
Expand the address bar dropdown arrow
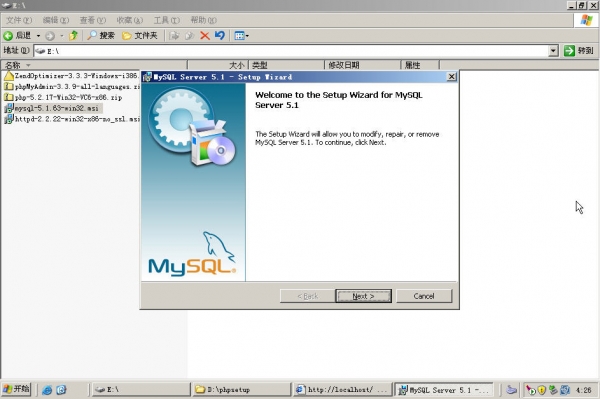pos(553,50)
